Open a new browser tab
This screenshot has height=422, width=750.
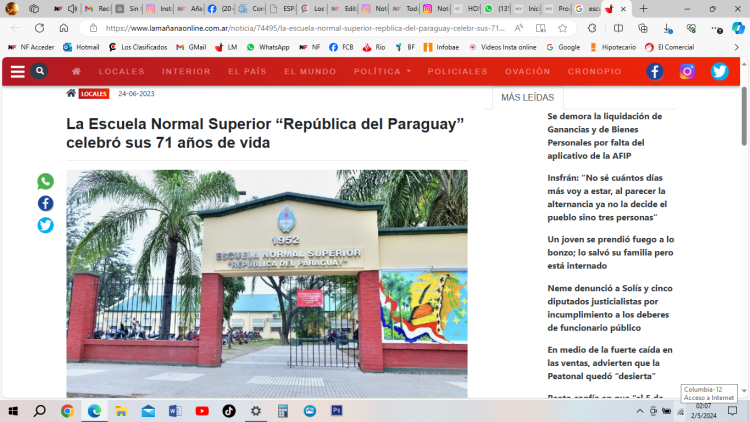[643, 9]
